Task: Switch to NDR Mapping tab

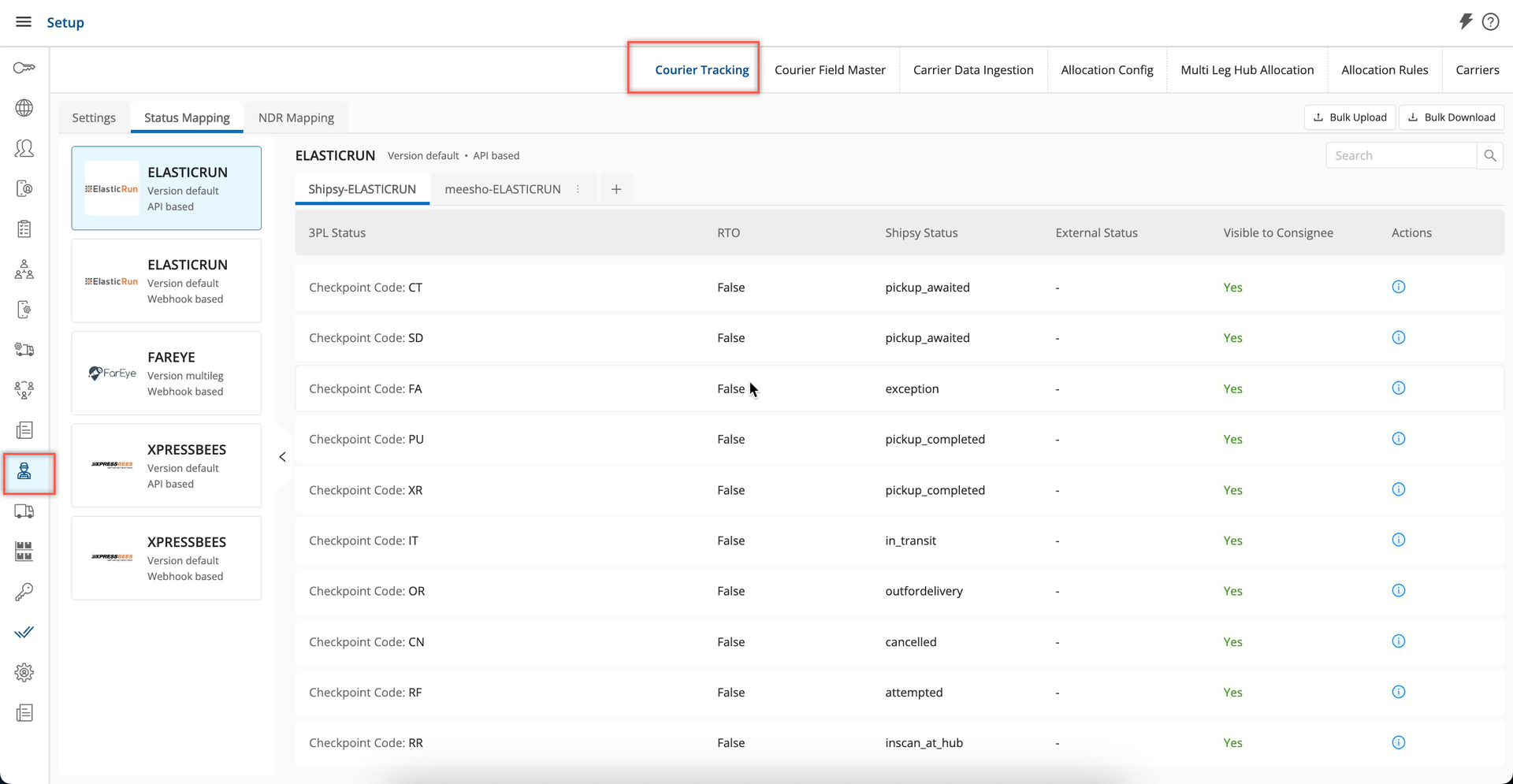Action: [296, 117]
